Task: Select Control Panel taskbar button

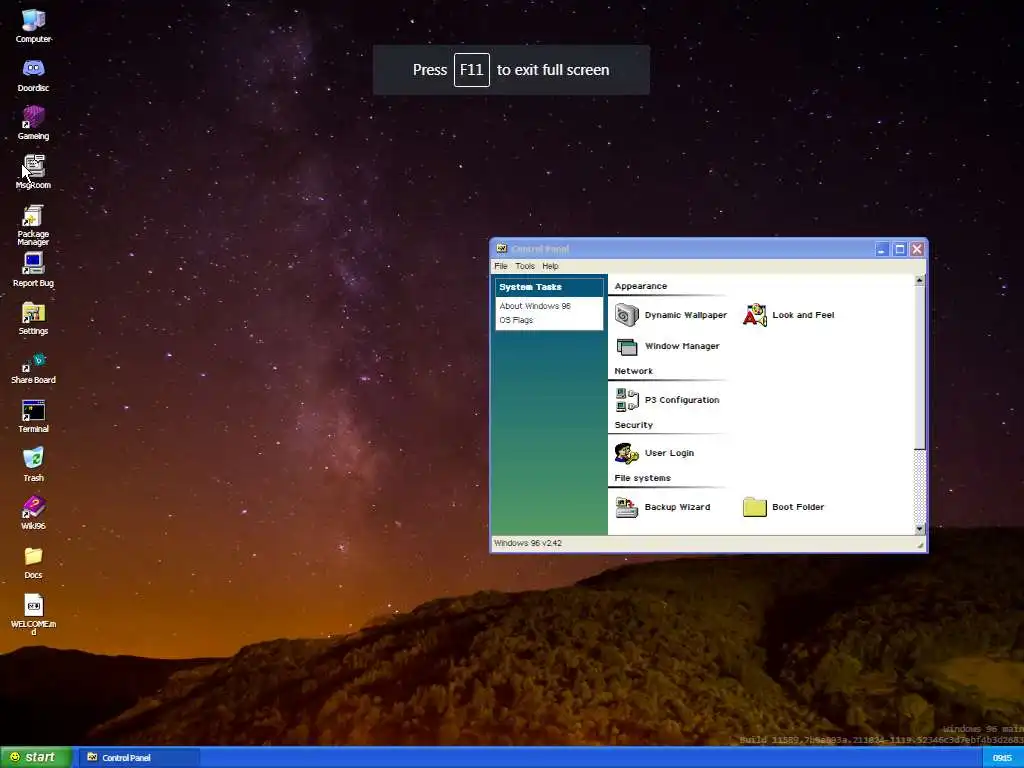Action: tap(139, 758)
